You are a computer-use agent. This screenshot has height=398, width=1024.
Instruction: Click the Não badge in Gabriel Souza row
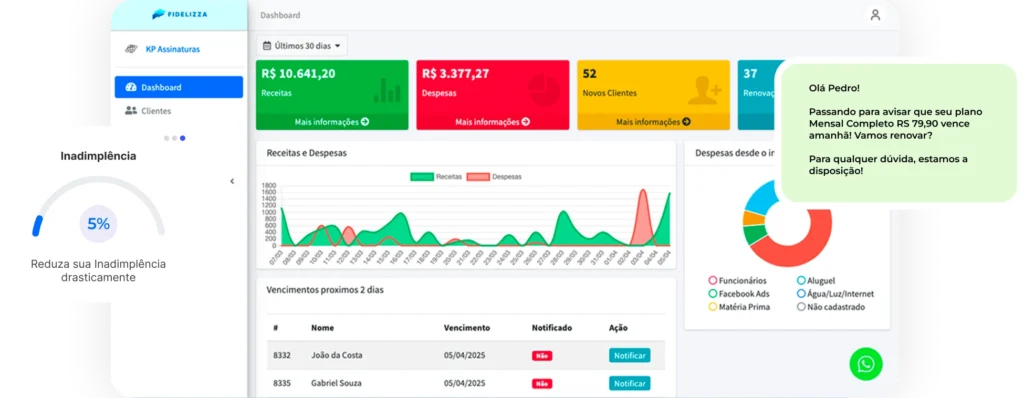point(541,384)
